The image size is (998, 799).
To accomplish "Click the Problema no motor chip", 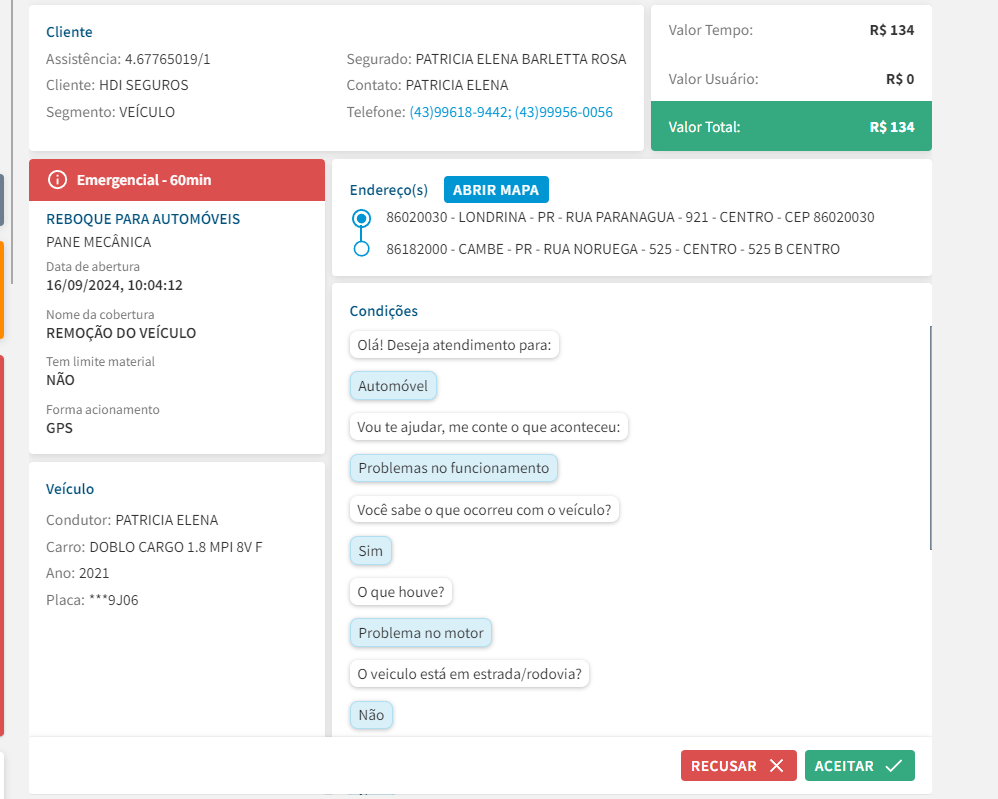I will [420, 633].
